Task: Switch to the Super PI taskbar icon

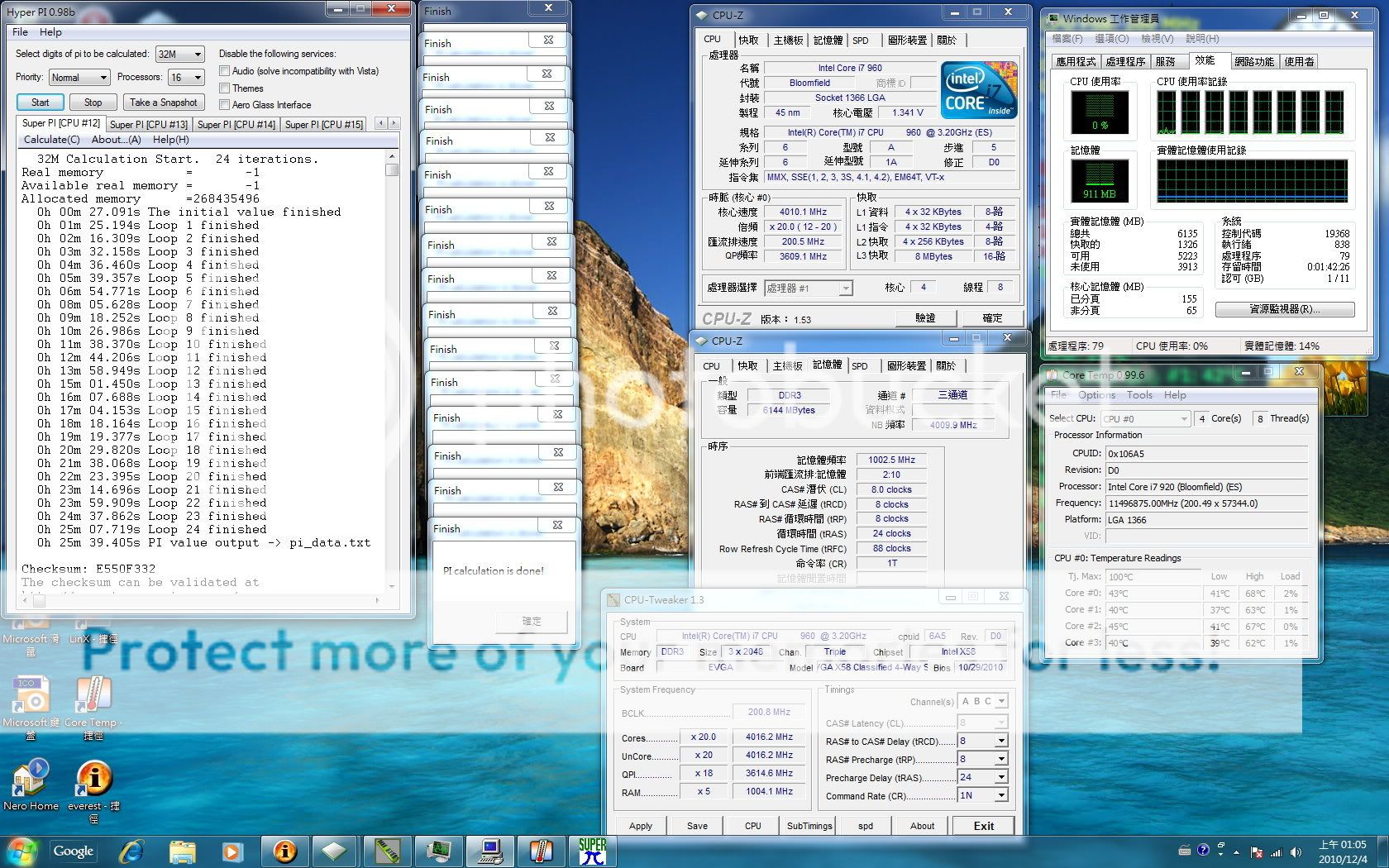Action: tap(592, 851)
